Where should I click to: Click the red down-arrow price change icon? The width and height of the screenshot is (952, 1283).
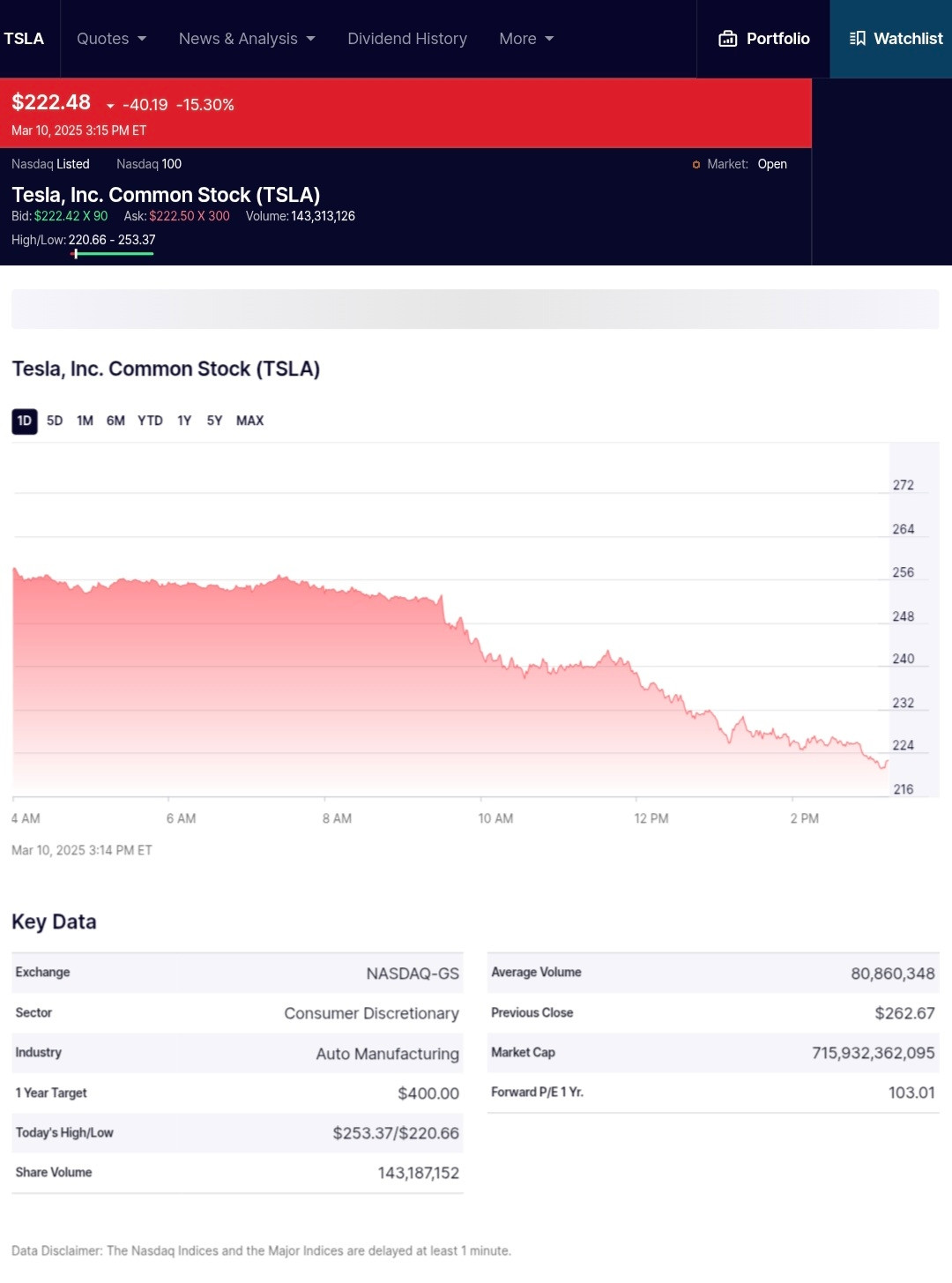[x=110, y=106]
